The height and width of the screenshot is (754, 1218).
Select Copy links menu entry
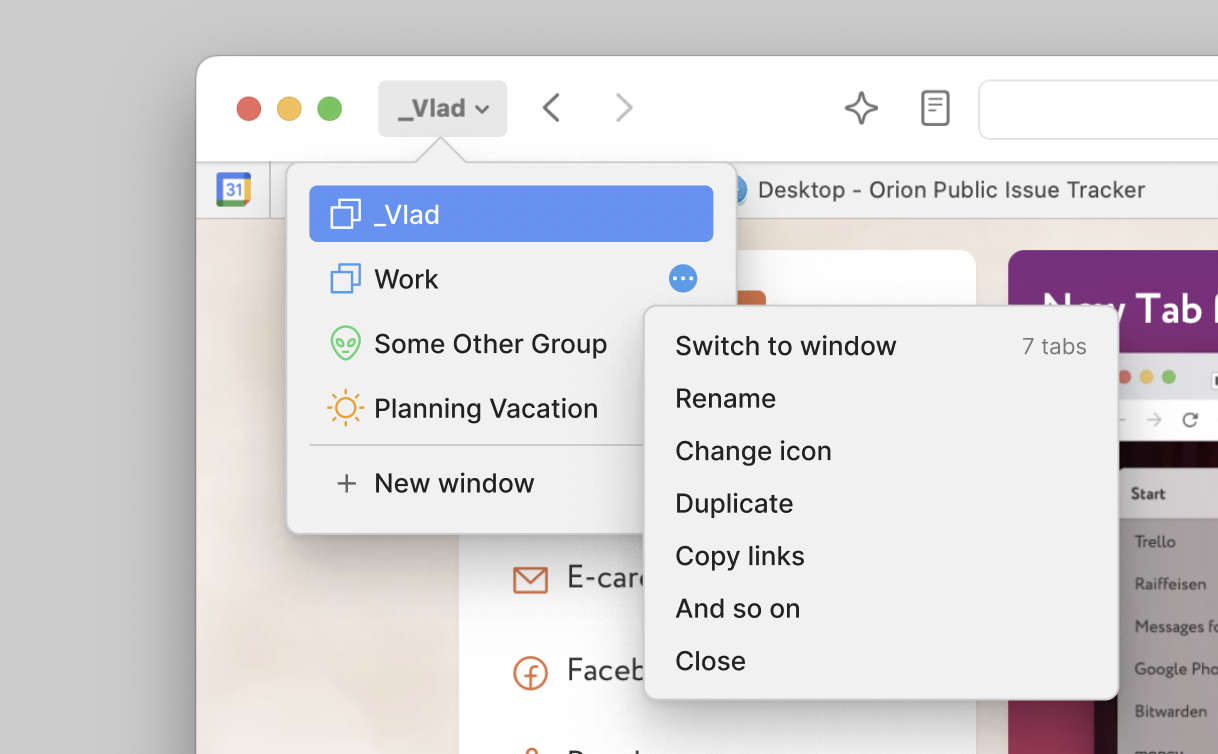point(739,556)
